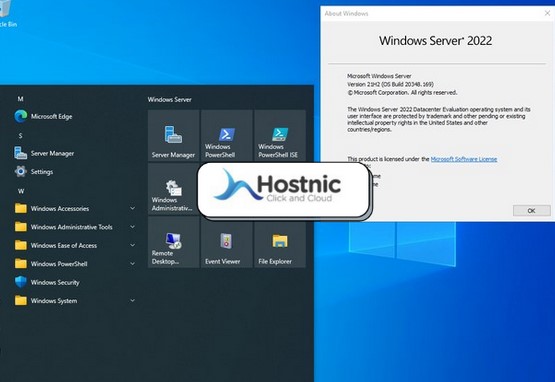Open the Settings gear icon

pos(21,172)
